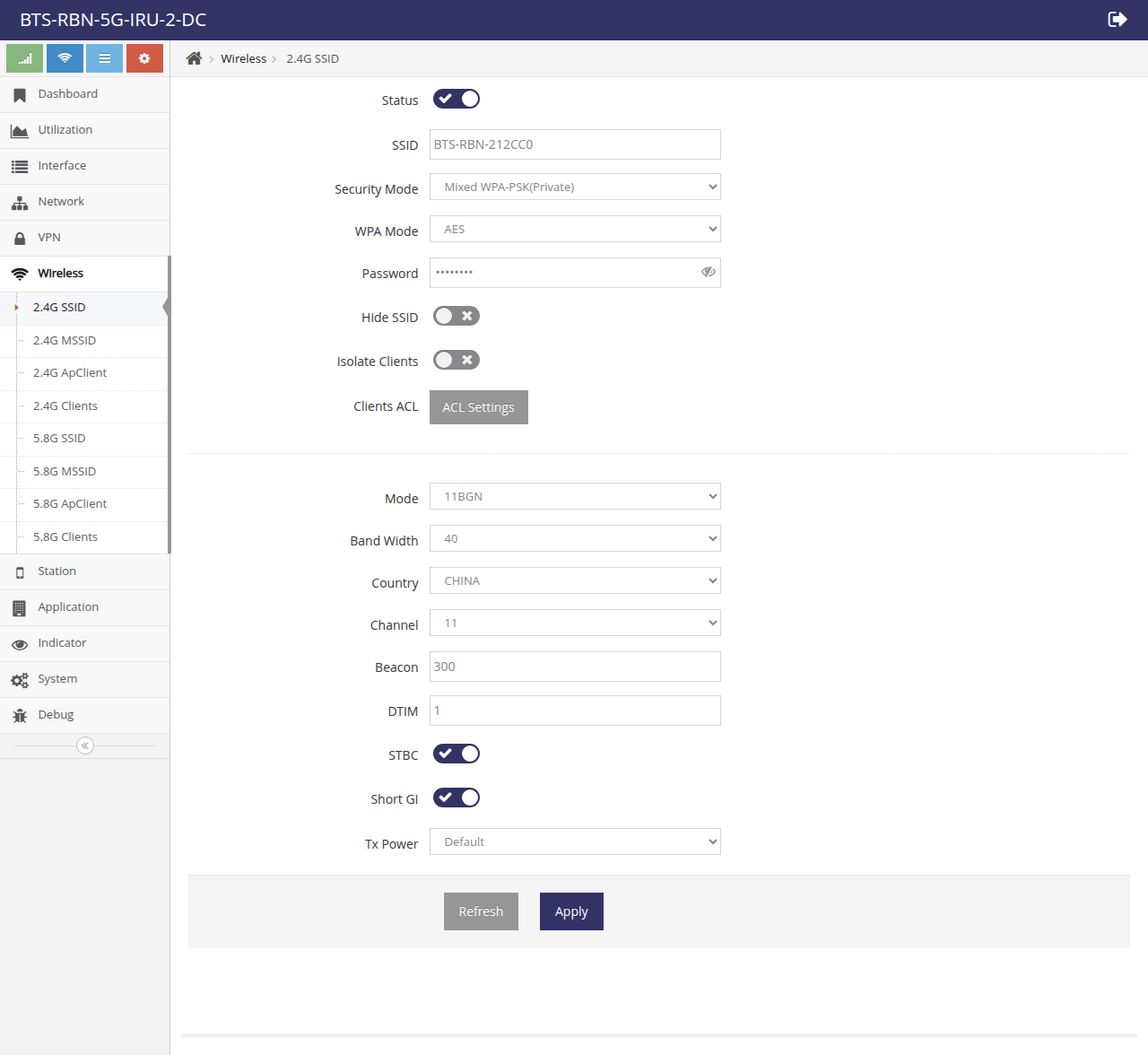Click the blue Wi-Fi shortcut icon button
Screen dimensions: 1148x1055
click(65, 58)
